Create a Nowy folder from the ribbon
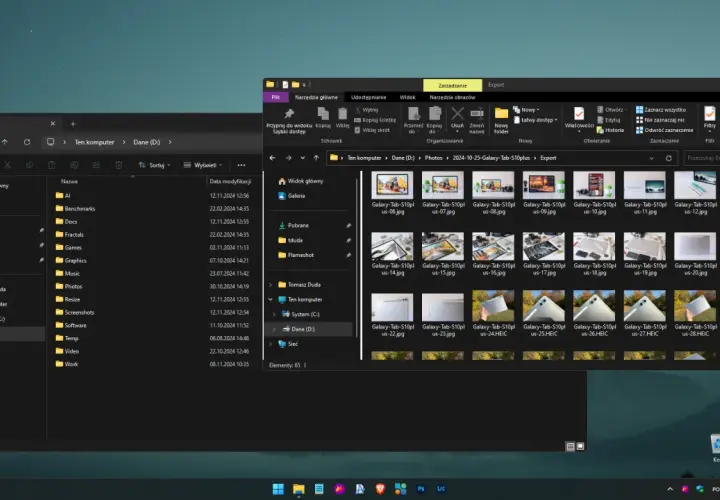 [501, 120]
